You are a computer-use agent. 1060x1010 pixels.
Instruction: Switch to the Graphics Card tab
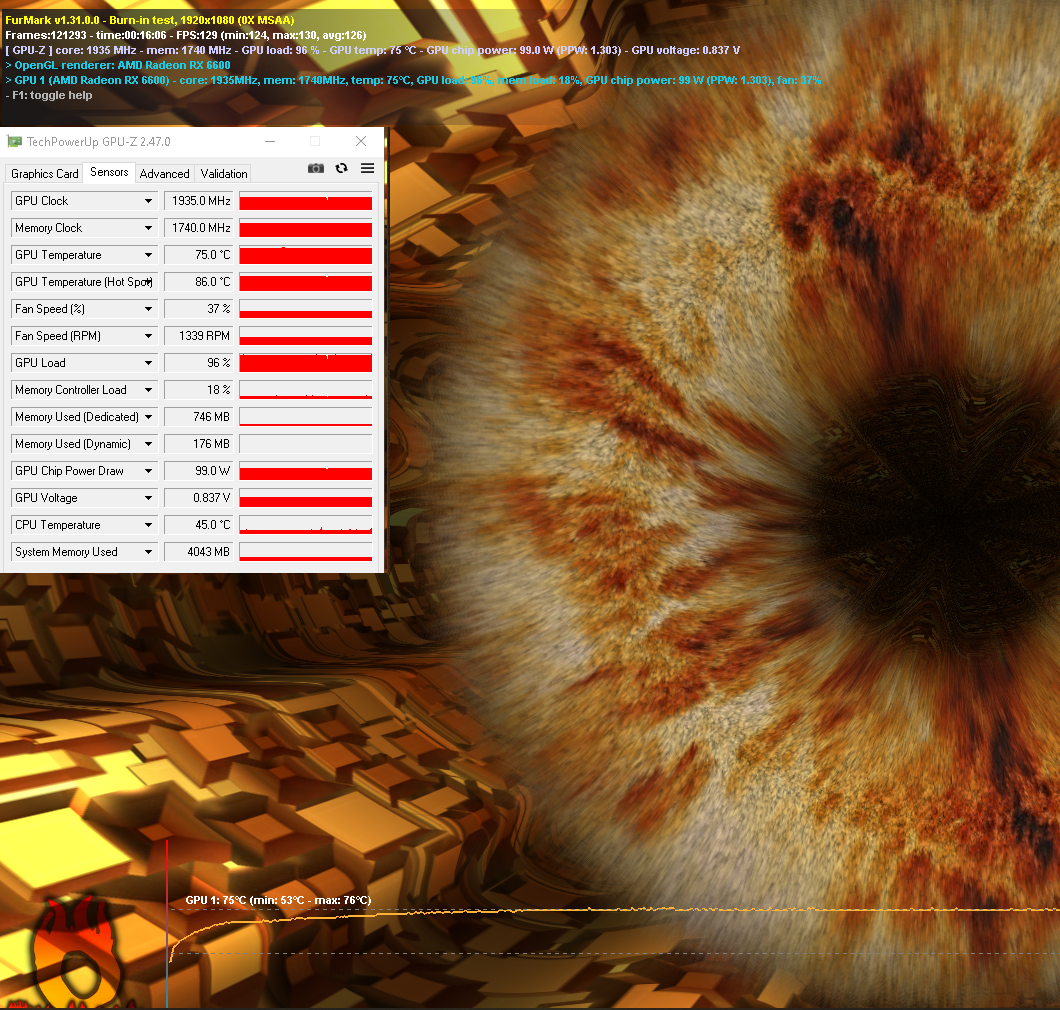[x=45, y=174]
